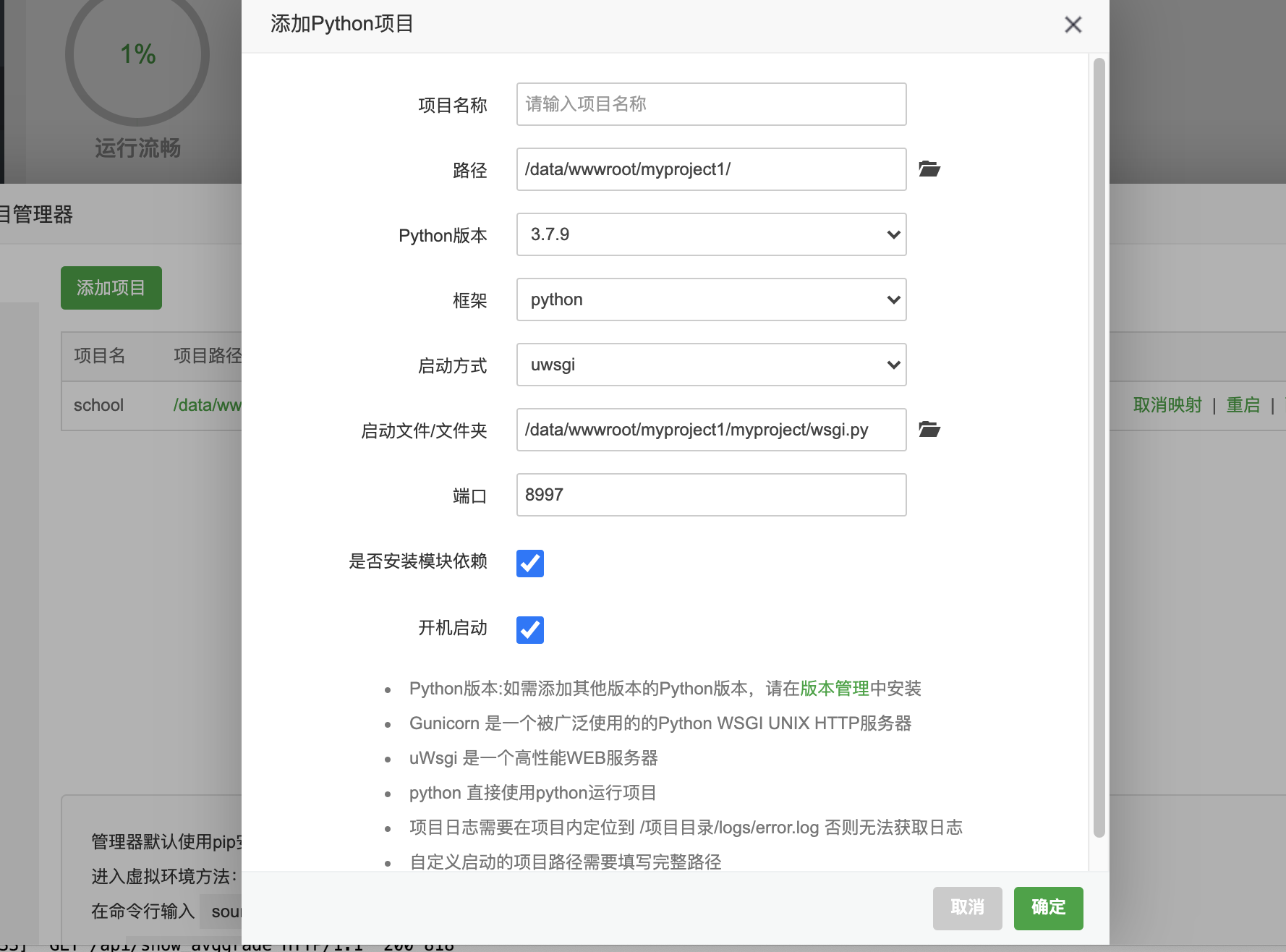This screenshot has height=952, width=1286.
Task: Open the 版本管理 link in tips
Action: tap(835, 689)
